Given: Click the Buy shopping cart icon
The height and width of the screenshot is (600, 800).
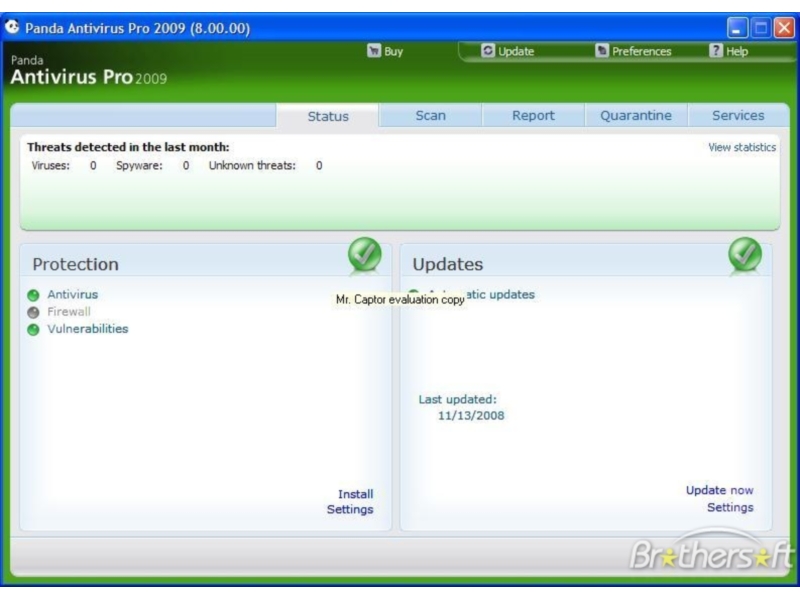Looking at the screenshot, I should coord(374,51).
